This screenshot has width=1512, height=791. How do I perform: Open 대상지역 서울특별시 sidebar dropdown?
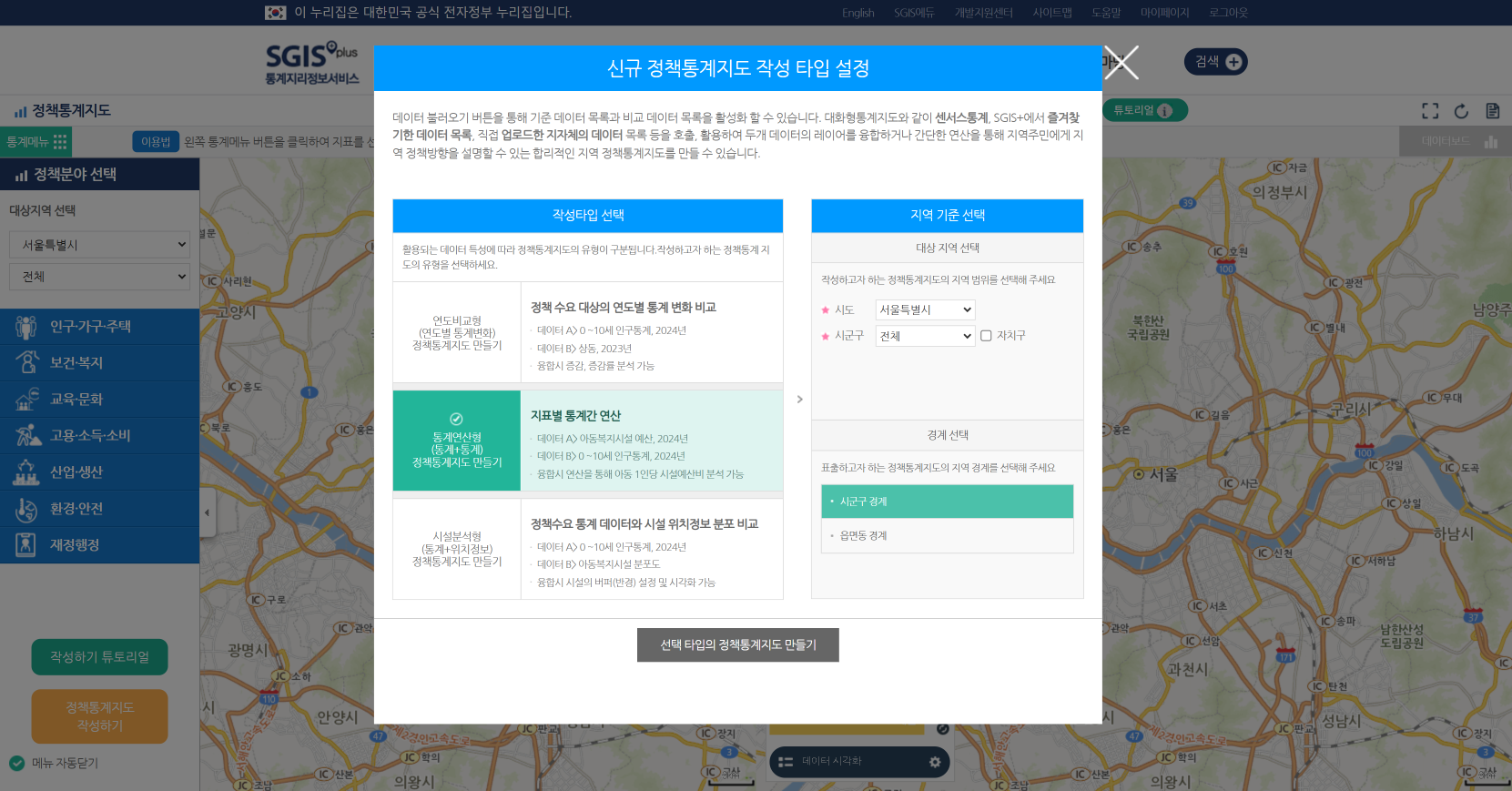(99, 245)
